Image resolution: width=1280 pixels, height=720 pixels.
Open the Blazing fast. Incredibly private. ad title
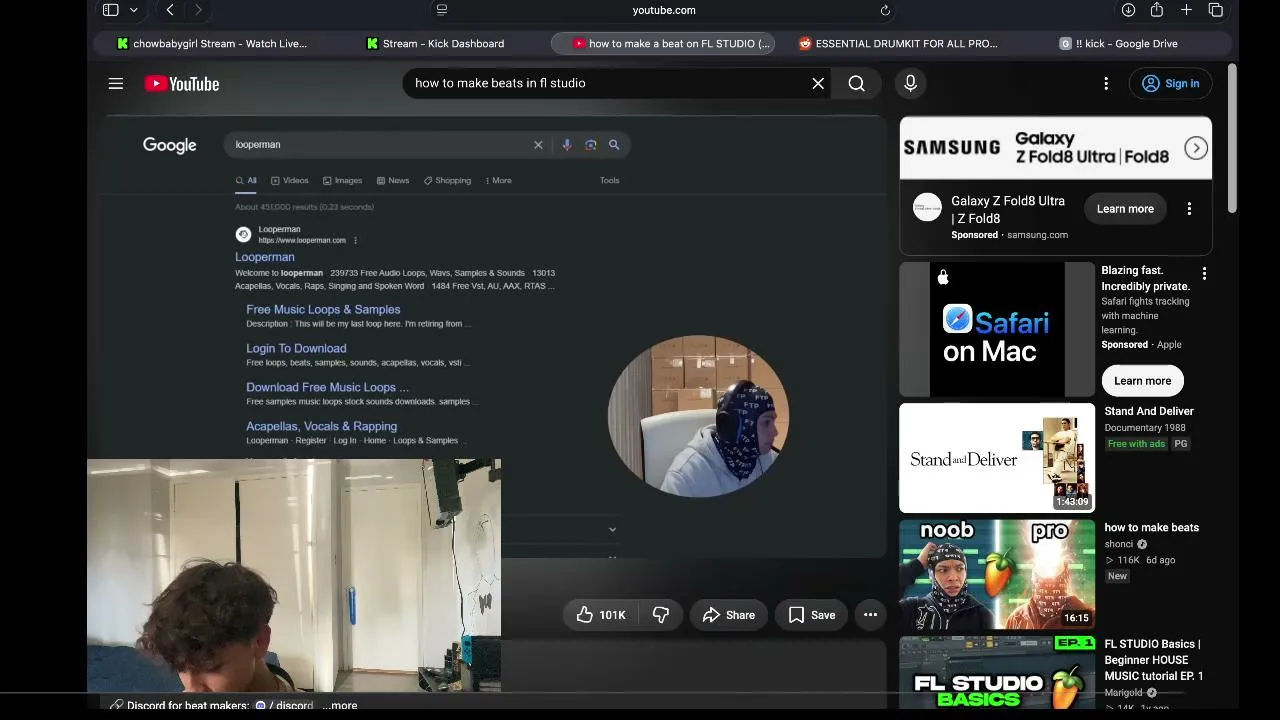(1145, 278)
